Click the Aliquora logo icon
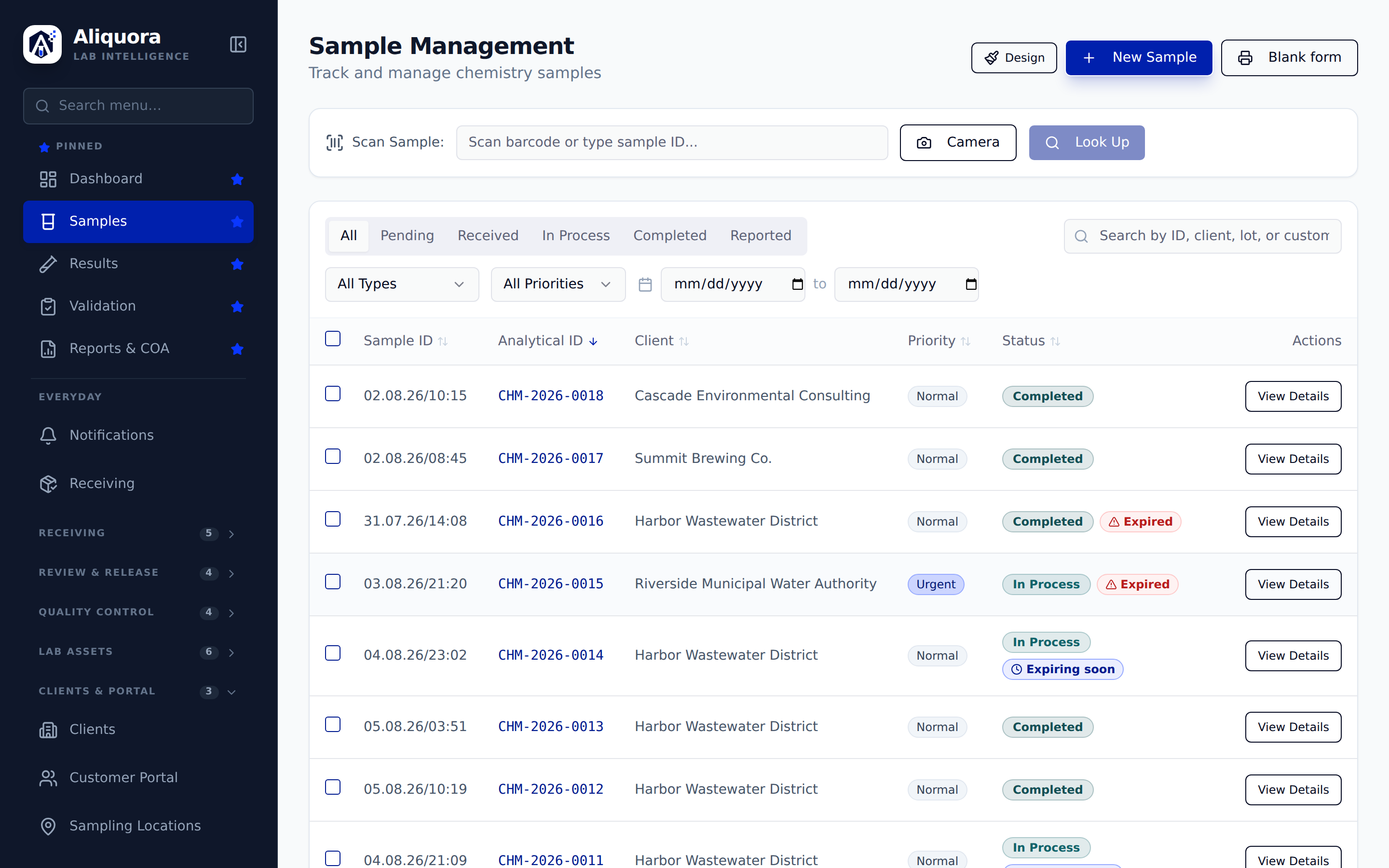Viewport: 1389px width, 868px height. click(42, 44)
